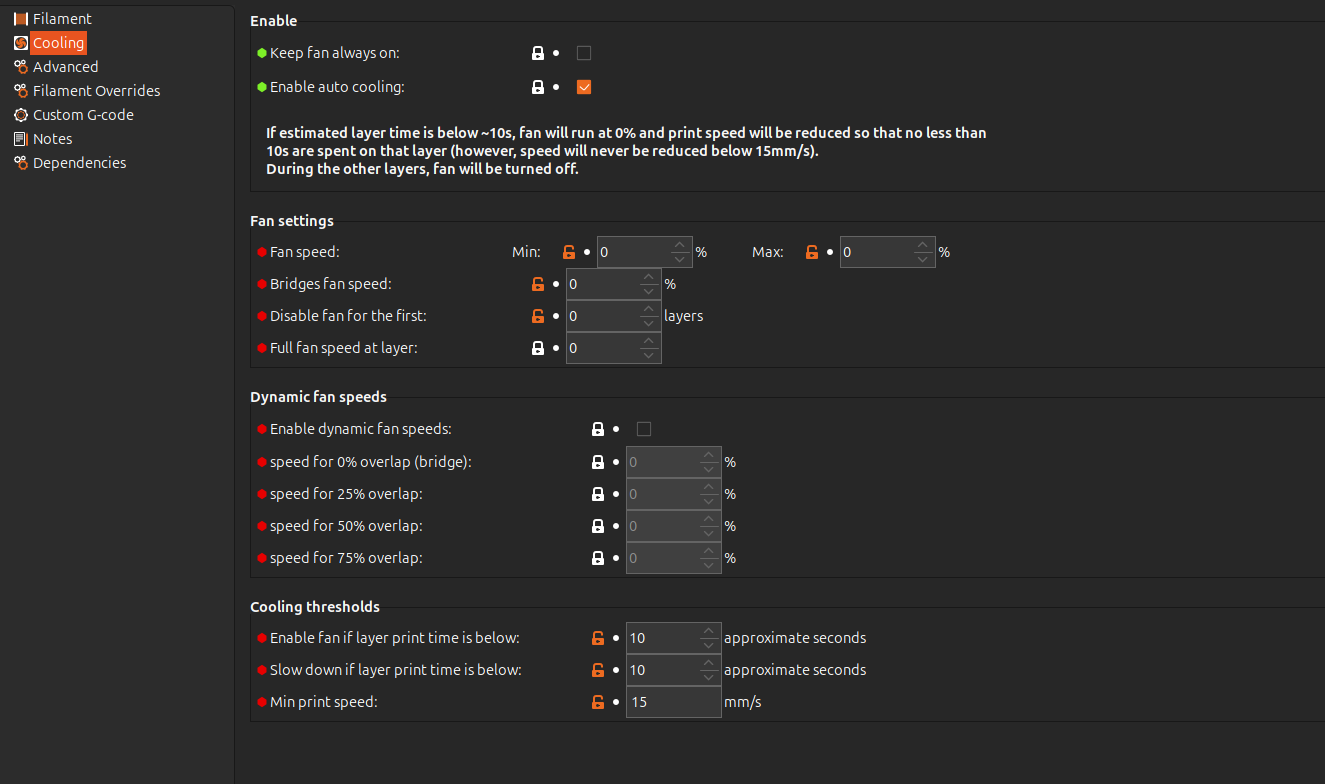This screenshot has height=784, width=1325.
Task: Click the orange unlock icon for Max fan speed
Action: pyautogui.click(x=812, y=252)
